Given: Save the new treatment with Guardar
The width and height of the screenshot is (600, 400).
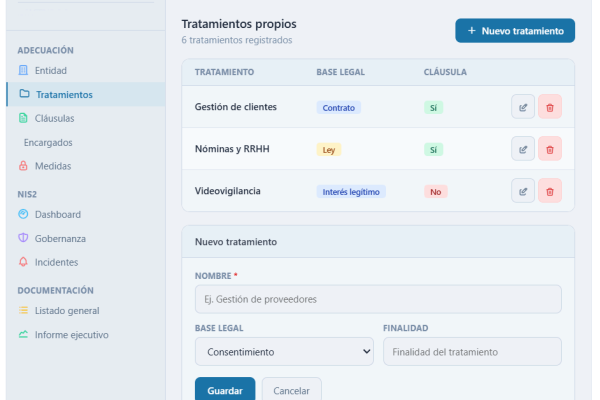Looking at the screenshot, I should [x=225, y=390].
